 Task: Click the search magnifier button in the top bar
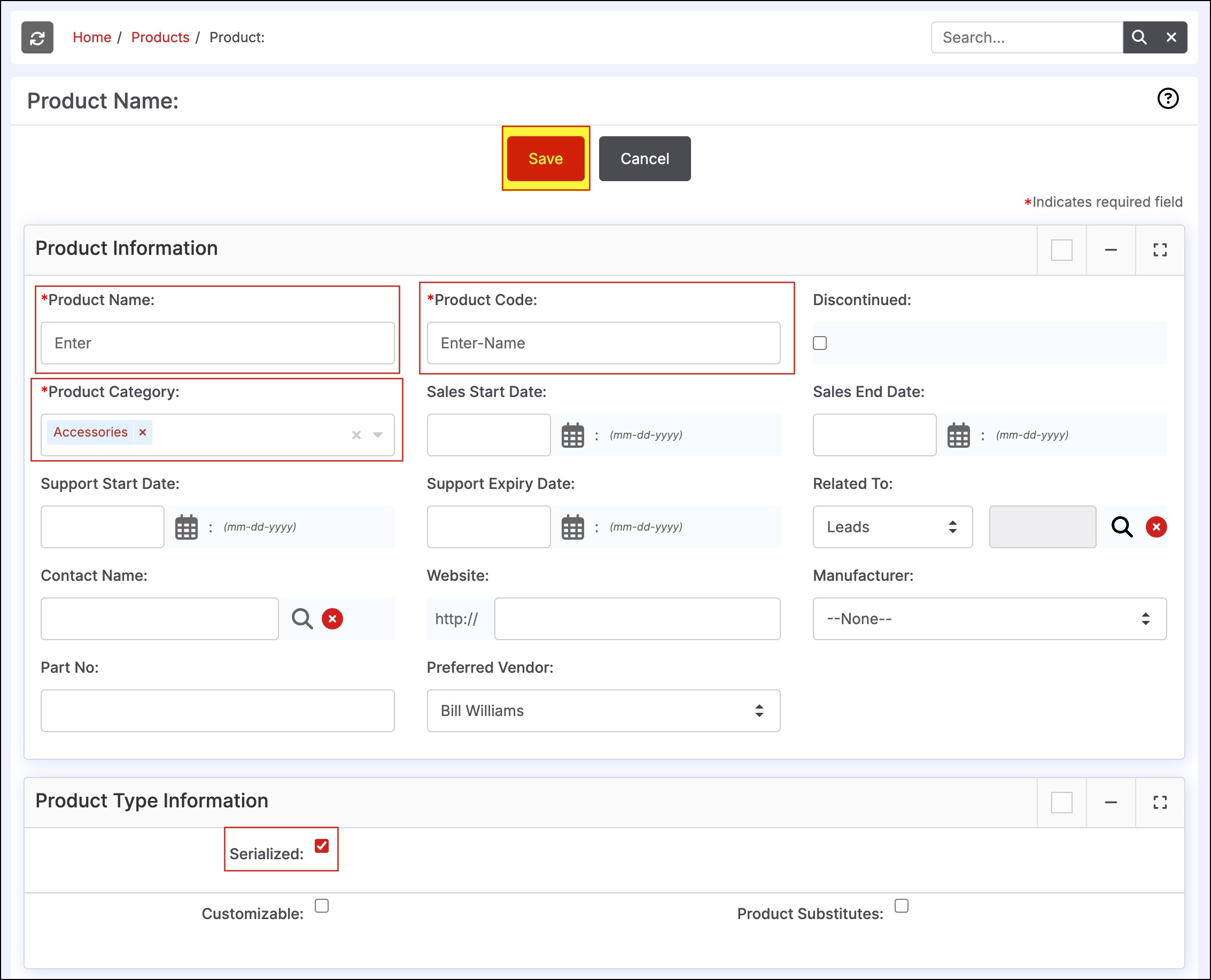1139,37
